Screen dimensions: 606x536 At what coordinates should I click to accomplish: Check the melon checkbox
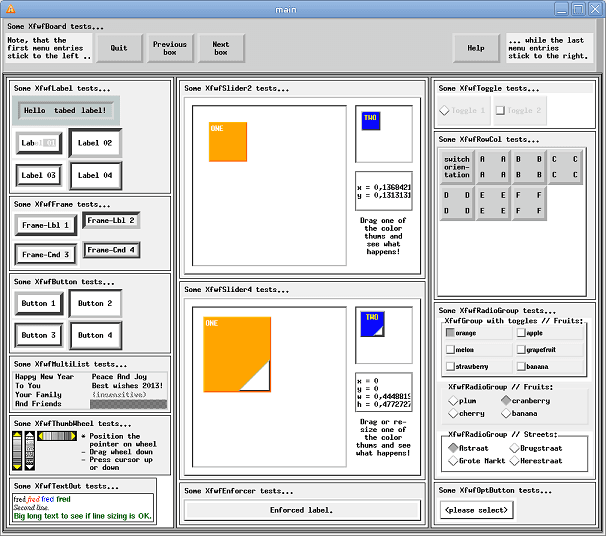tap(450, 349)
